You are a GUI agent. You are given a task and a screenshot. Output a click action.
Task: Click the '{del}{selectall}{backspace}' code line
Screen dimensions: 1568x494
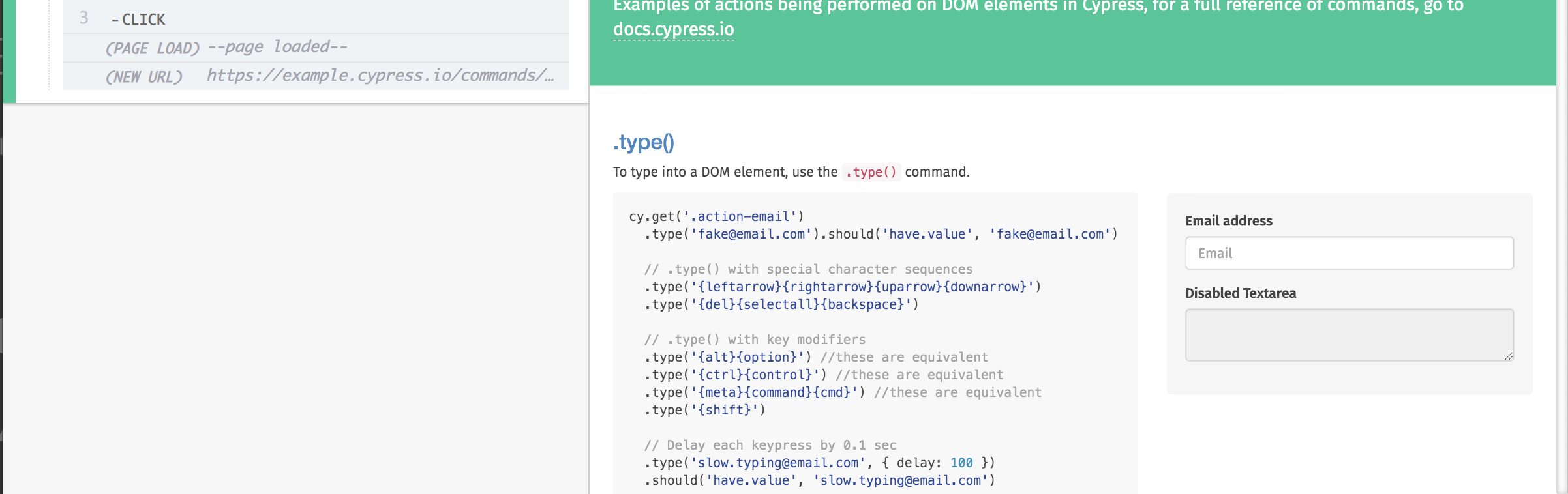click(x=781, y=304)
